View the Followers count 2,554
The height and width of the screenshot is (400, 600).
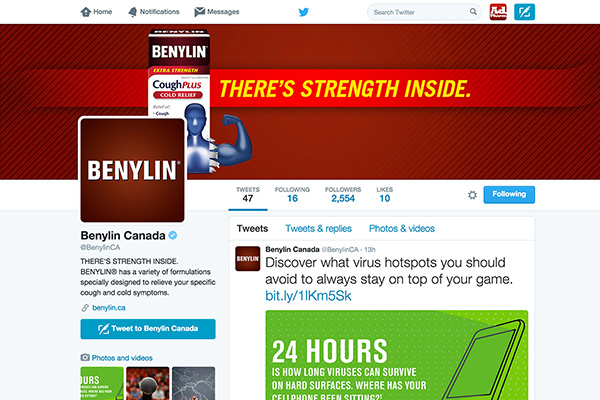point(343,194)
